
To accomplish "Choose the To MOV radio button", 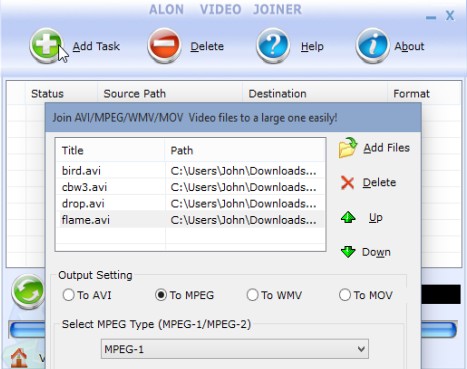I will tap(345, 295).
